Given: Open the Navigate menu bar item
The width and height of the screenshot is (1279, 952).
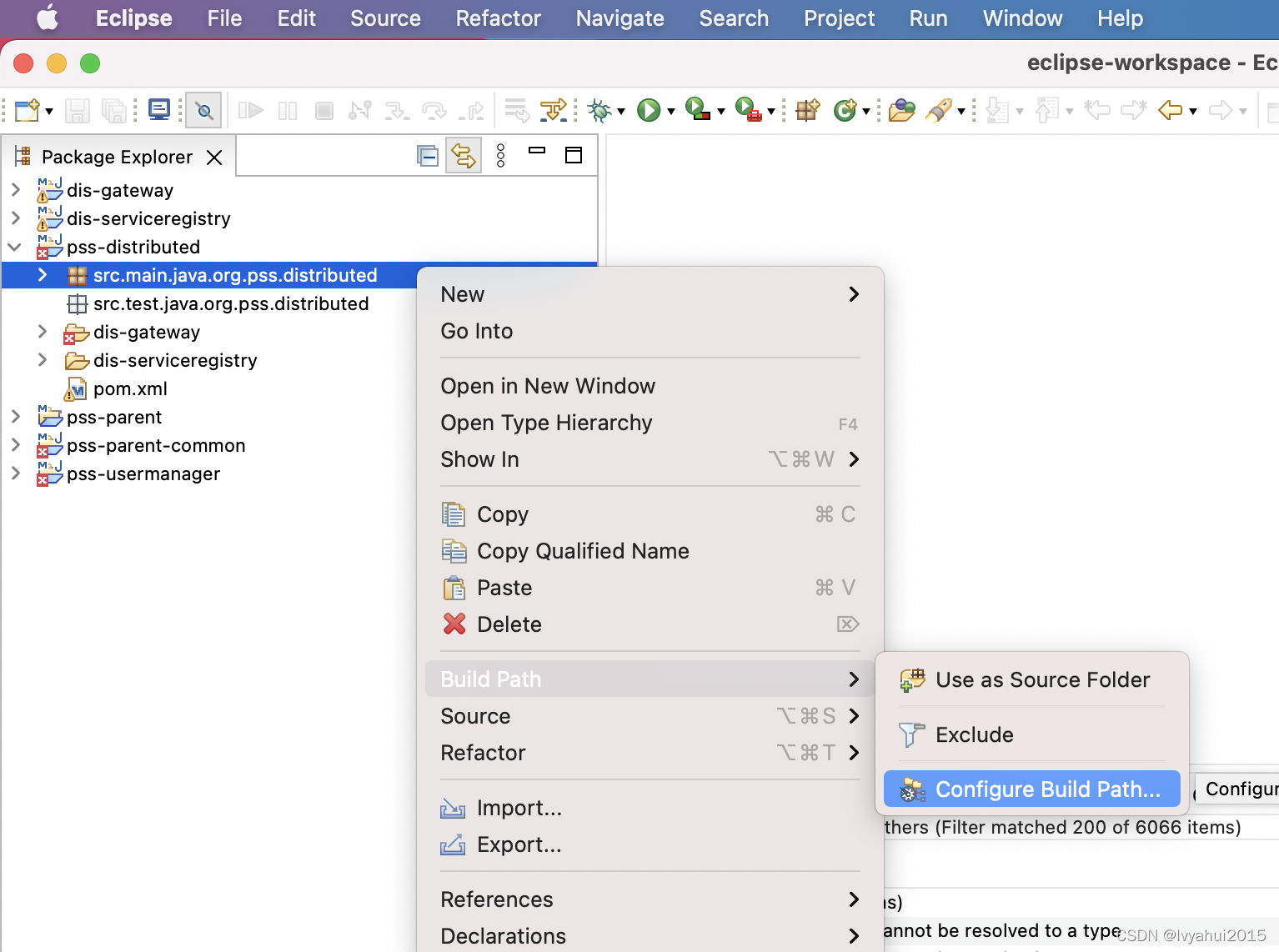Looking at the screenshot, I should click(619, 18).
